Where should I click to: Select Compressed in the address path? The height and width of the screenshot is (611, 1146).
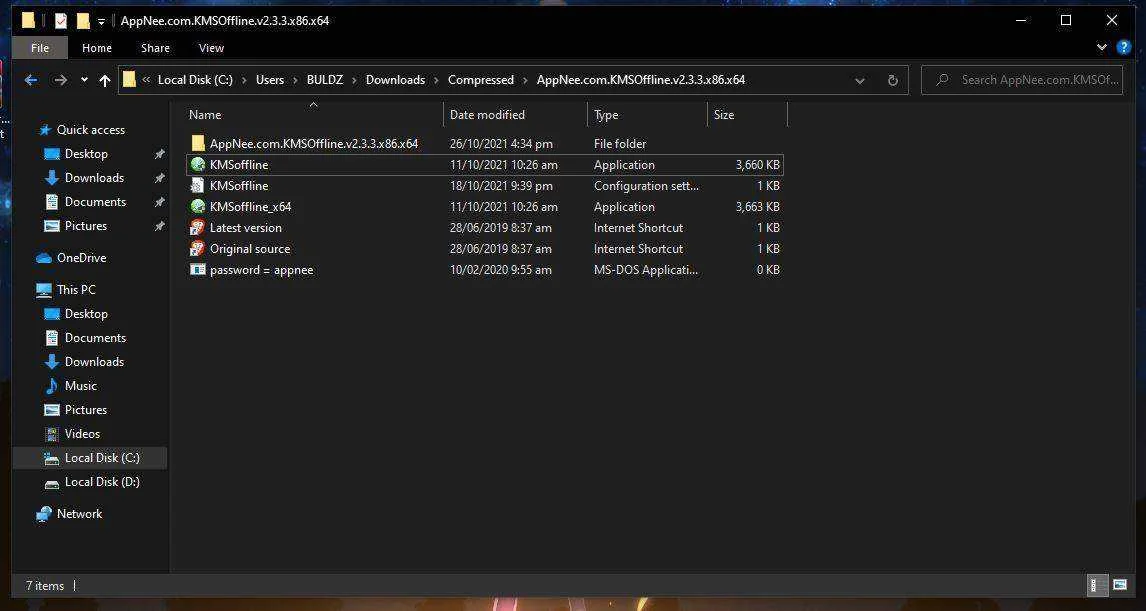481,80
